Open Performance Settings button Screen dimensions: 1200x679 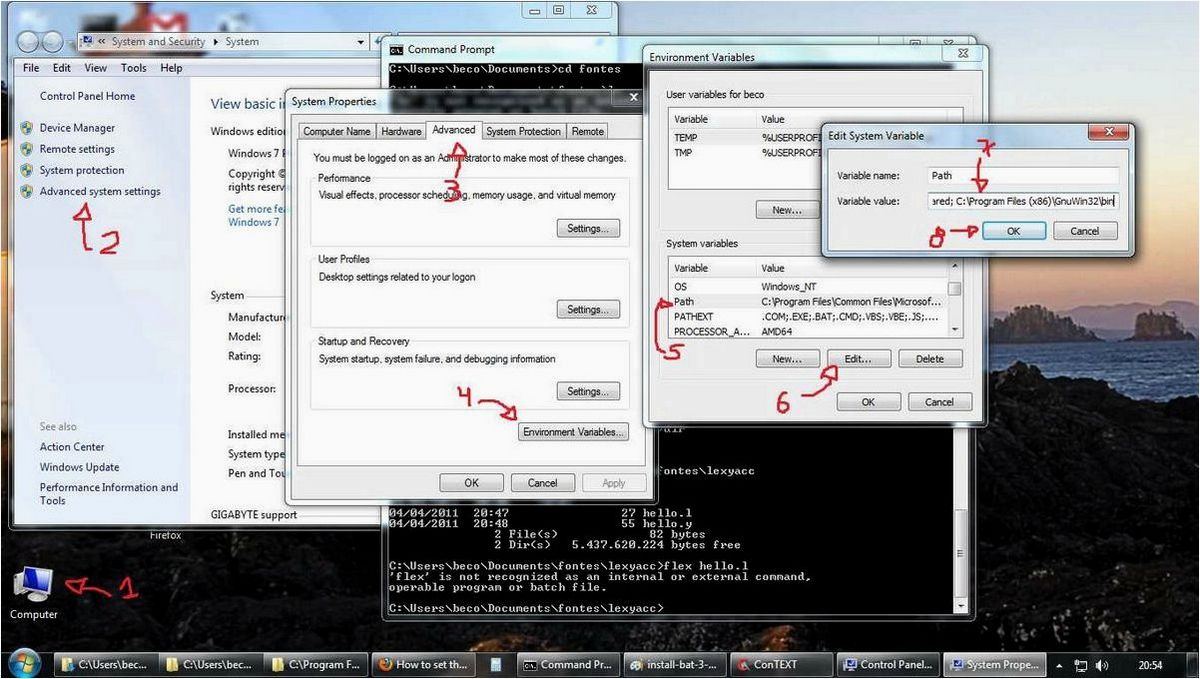coord(588,228)
